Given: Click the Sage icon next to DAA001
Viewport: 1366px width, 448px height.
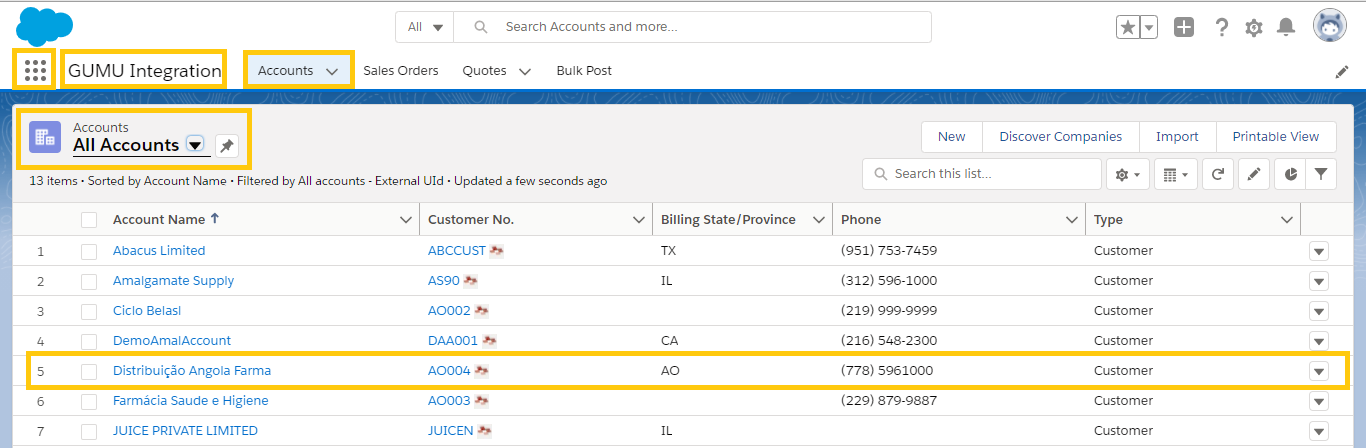Looking at the screenshot, I should (489, 341).
